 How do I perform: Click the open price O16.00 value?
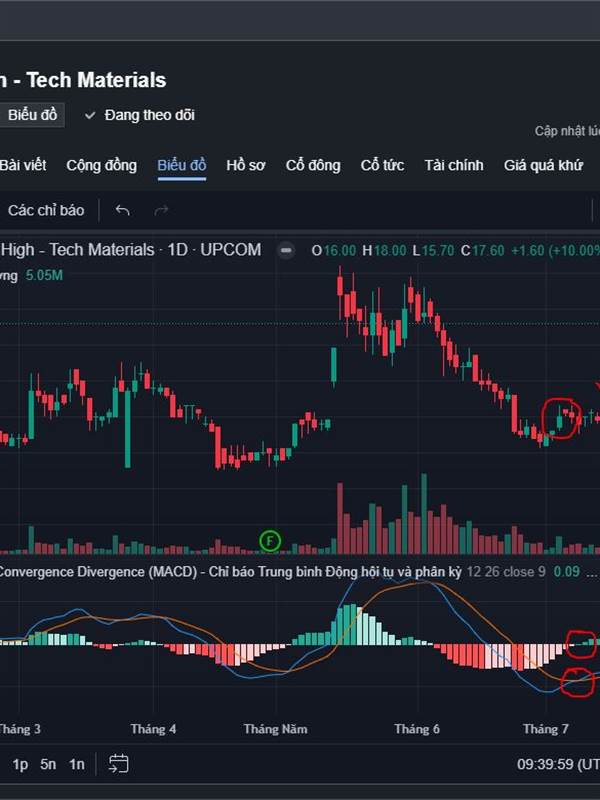click(334, 251)
